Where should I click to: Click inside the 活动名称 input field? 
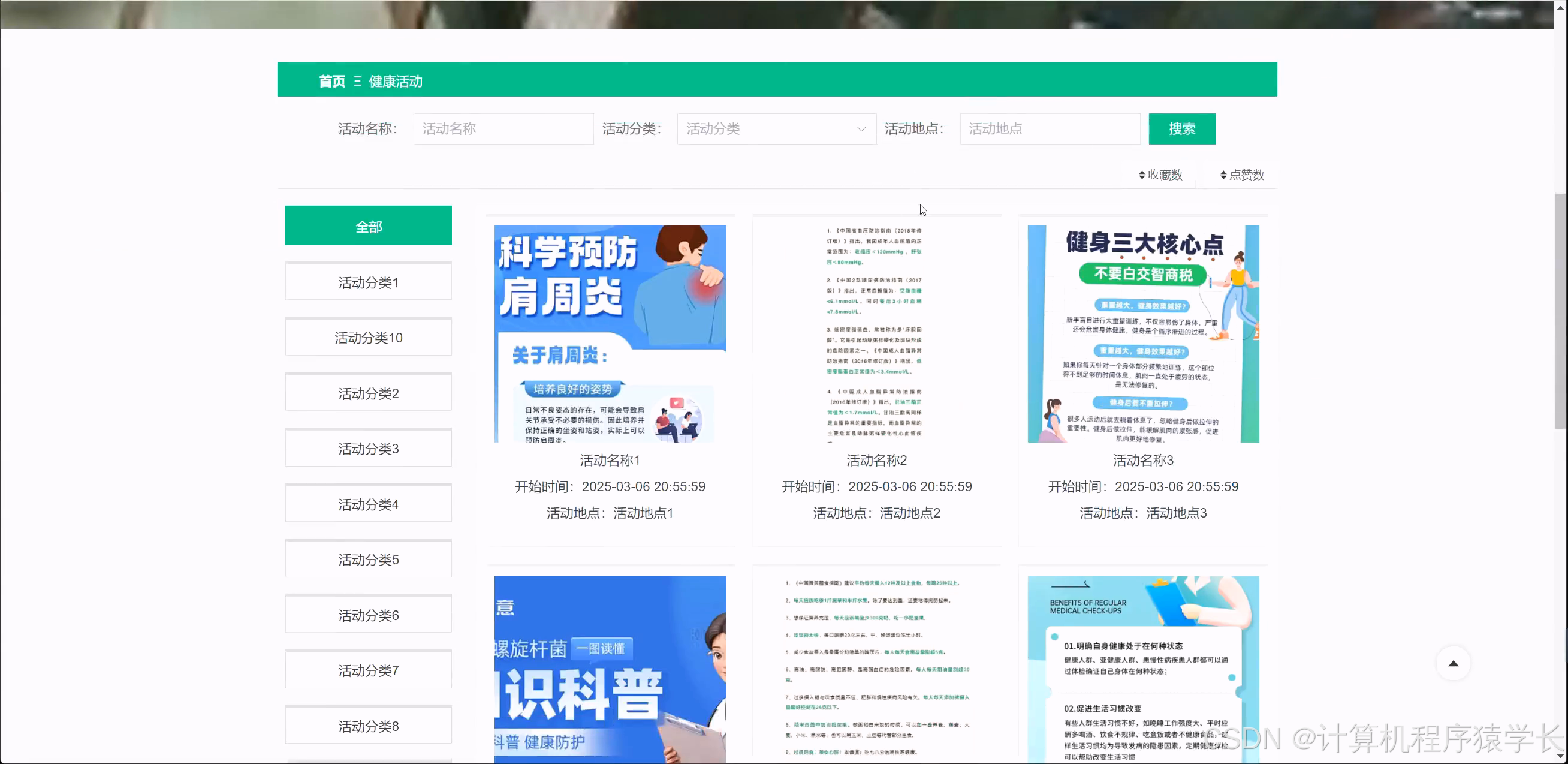click(503, 128)
